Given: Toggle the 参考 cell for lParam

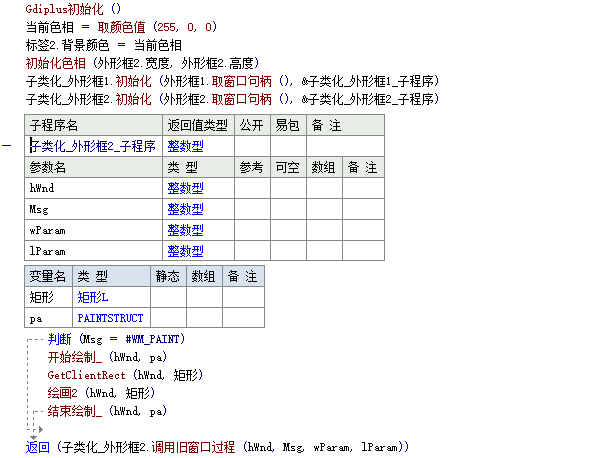Looking at the screenshot, I should (252, 251).
